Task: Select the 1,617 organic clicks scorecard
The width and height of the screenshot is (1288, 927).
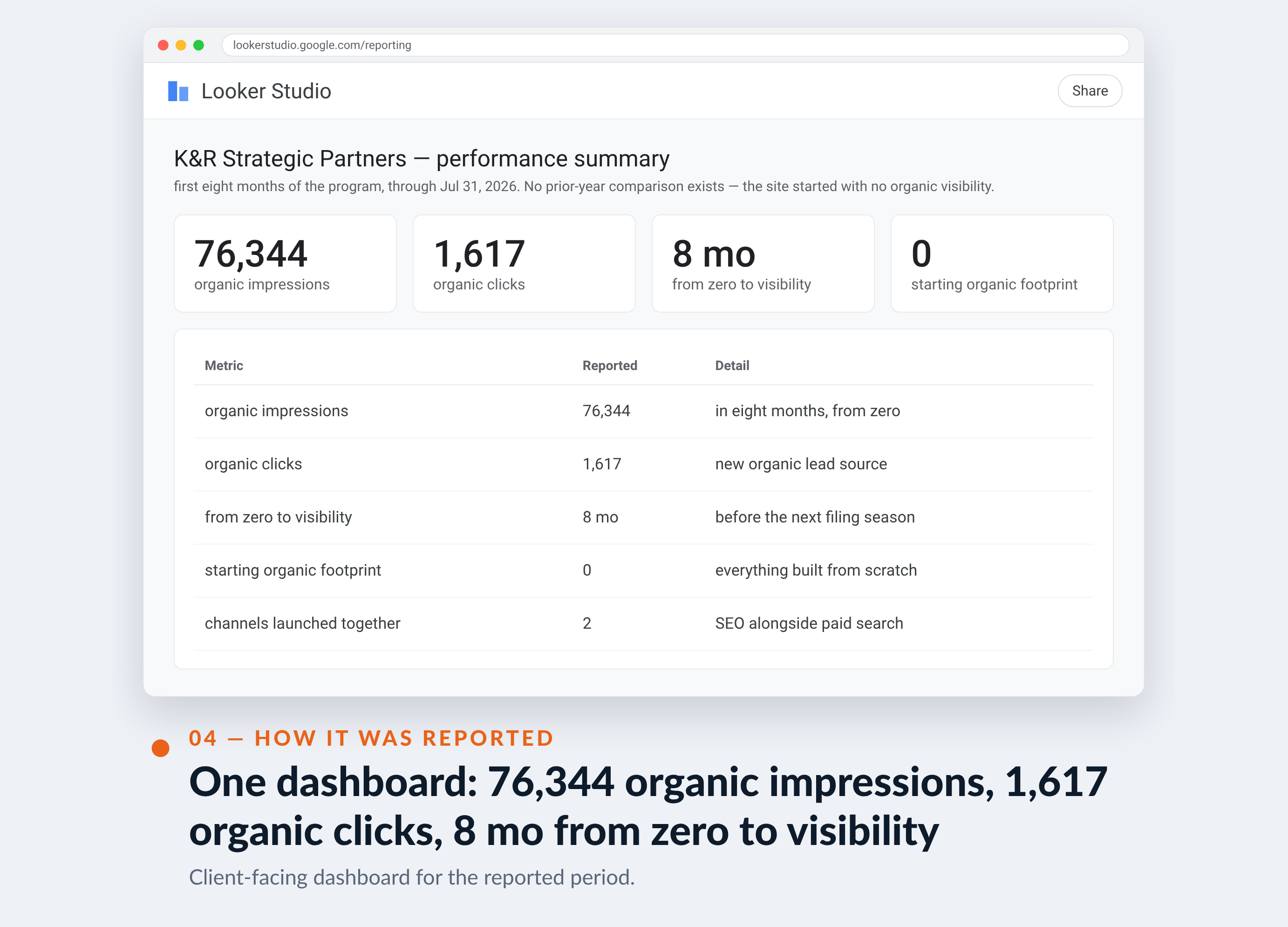Action: 524,263
